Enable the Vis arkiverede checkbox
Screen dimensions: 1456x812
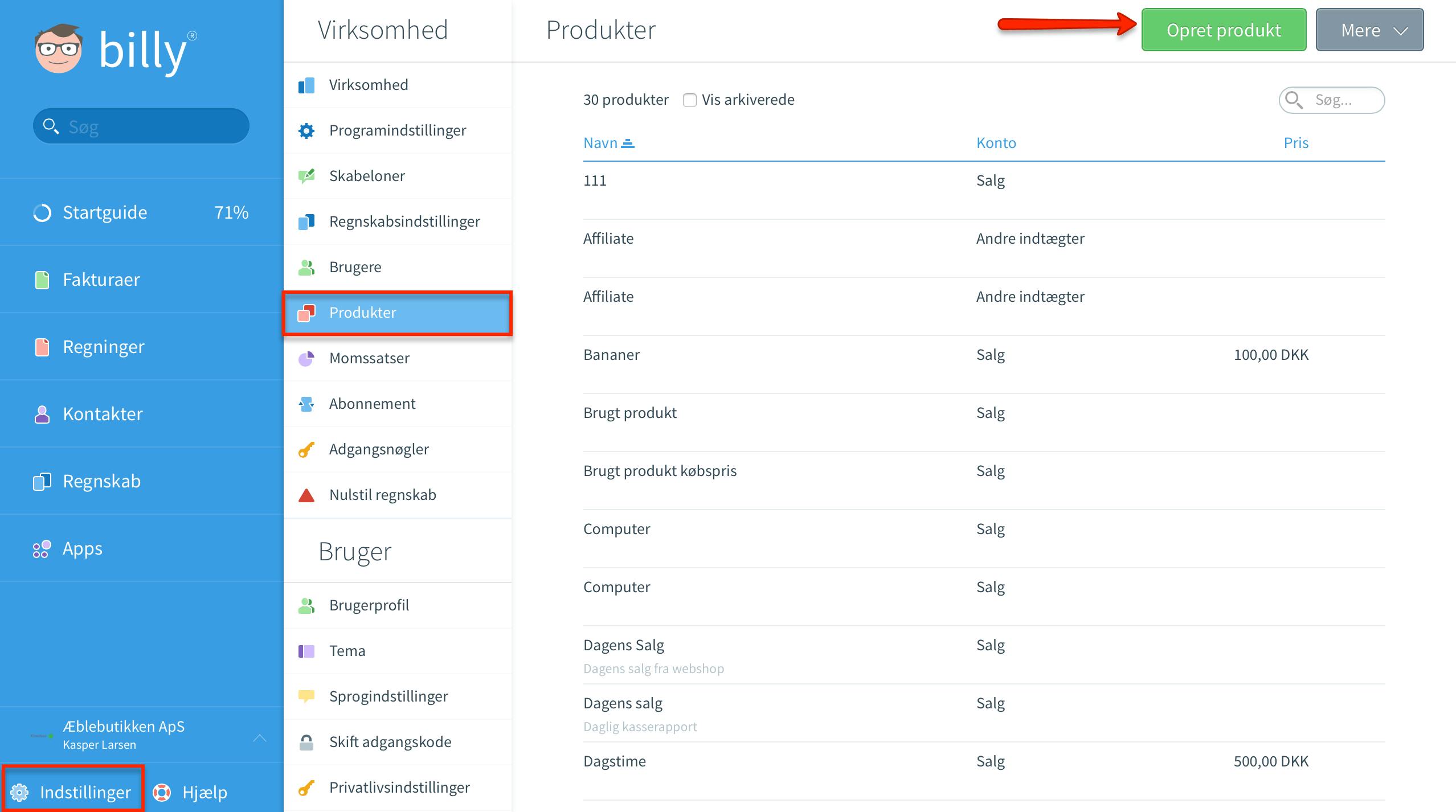689,100
